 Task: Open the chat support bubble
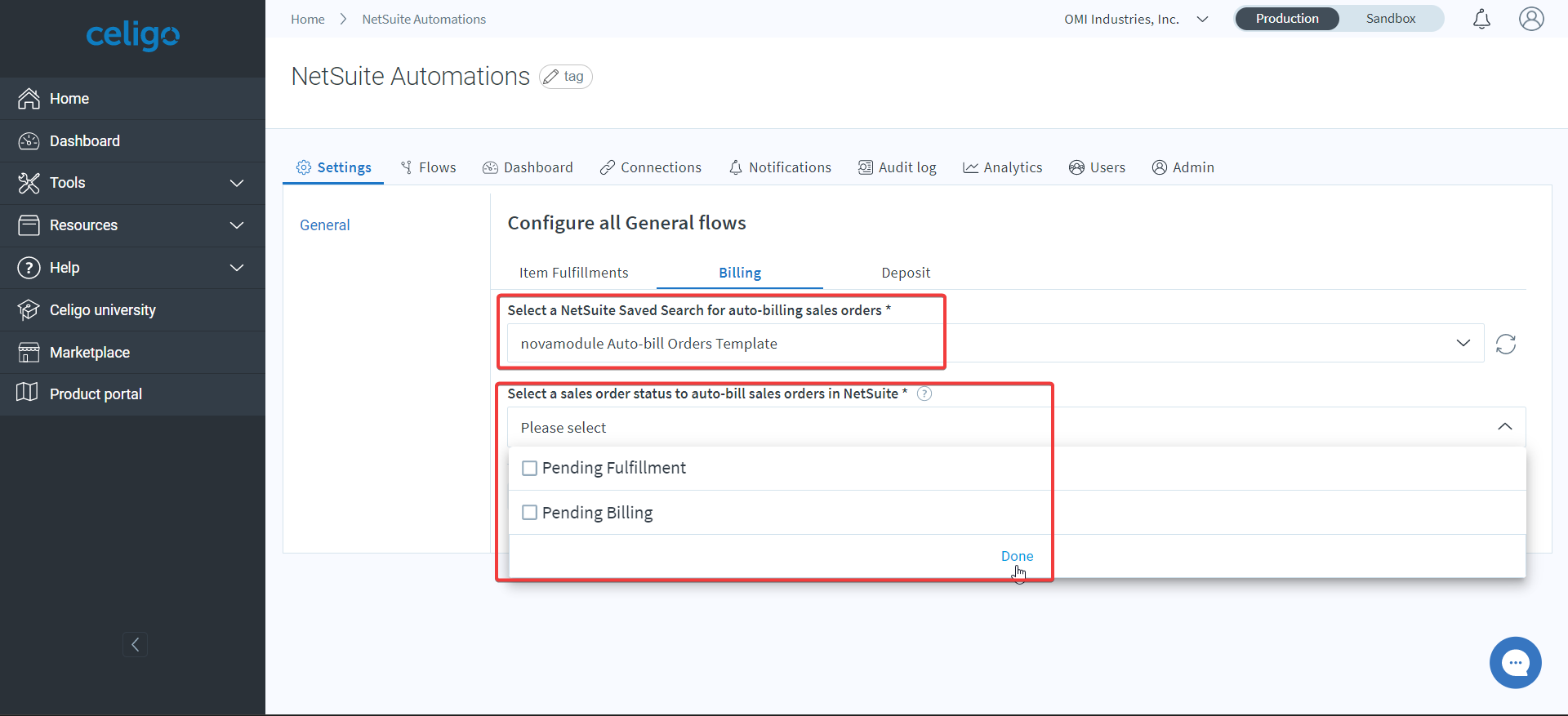click(x=1515, y=662)
